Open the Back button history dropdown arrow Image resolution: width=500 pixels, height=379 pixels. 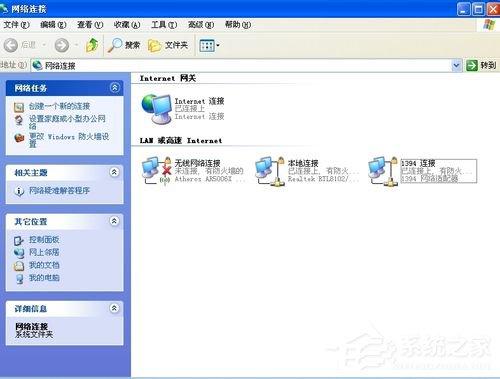(x=44, y=44)
